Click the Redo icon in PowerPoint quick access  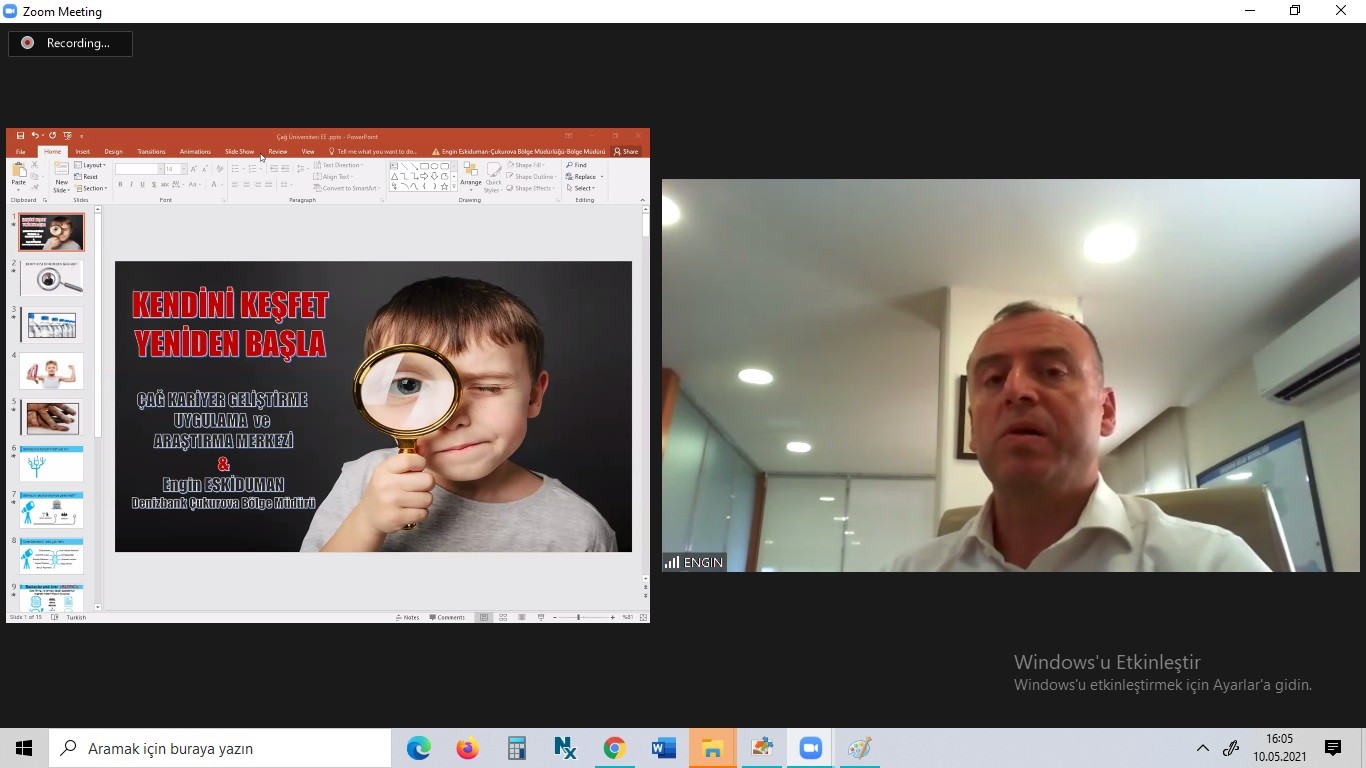pos(52,136)
